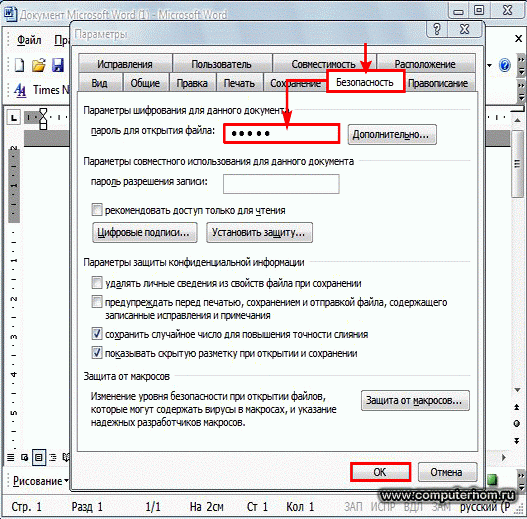
Task: Switch to the Общие tab
Action: (145, 83)
